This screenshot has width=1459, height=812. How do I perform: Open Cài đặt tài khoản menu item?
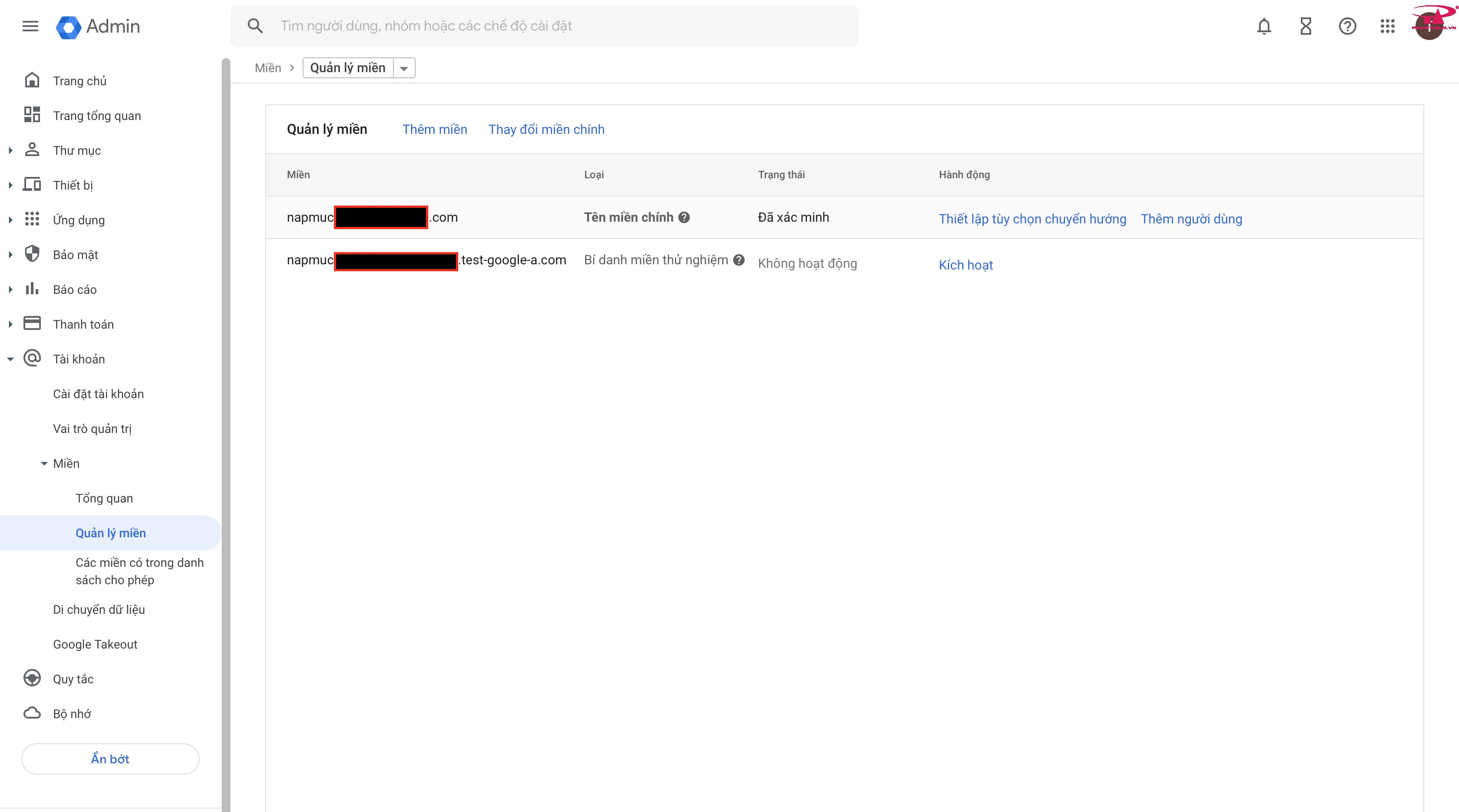[x=99, y=393]
